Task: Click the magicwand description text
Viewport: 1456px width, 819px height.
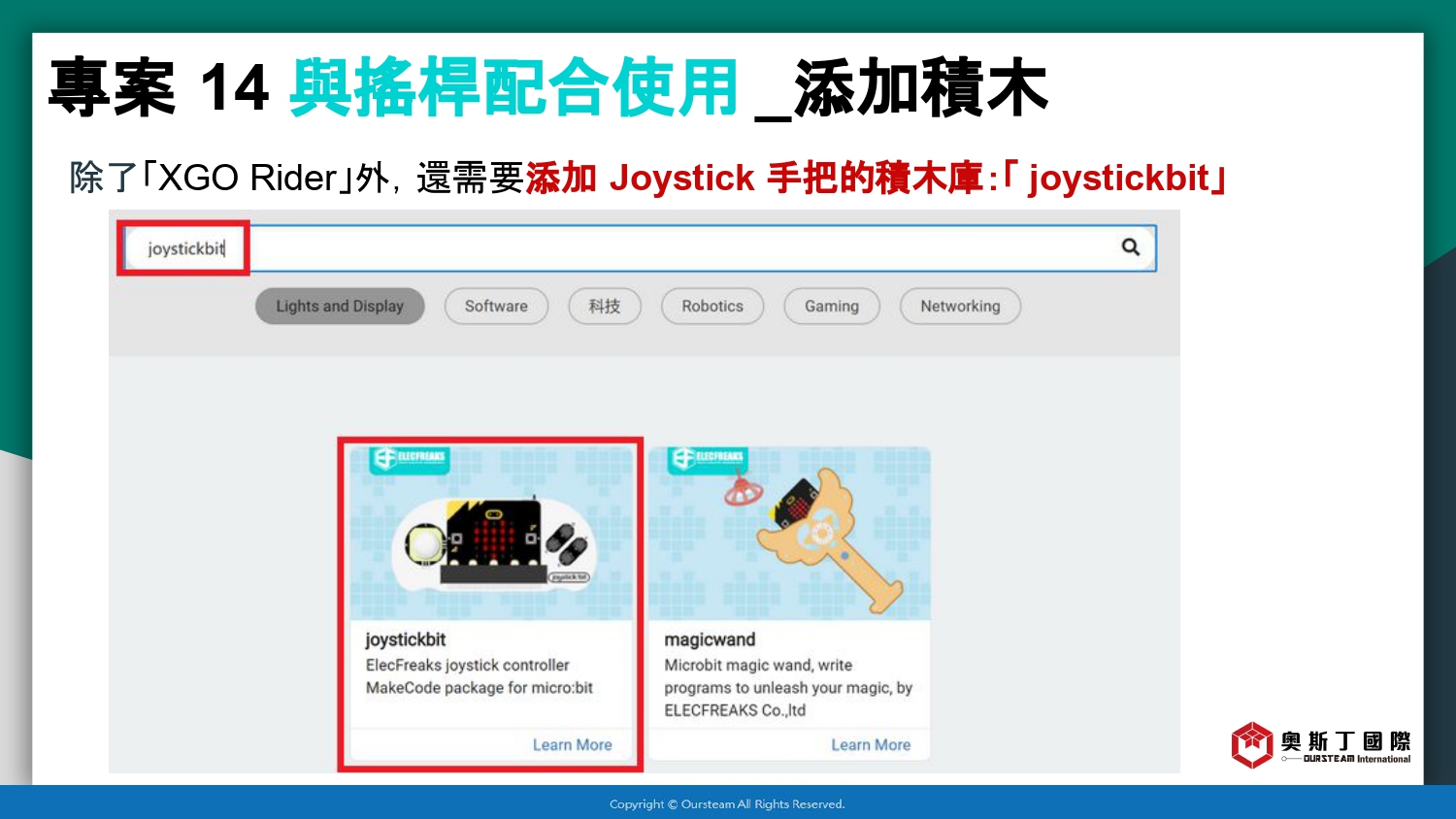Action: (x=788, y=688)
